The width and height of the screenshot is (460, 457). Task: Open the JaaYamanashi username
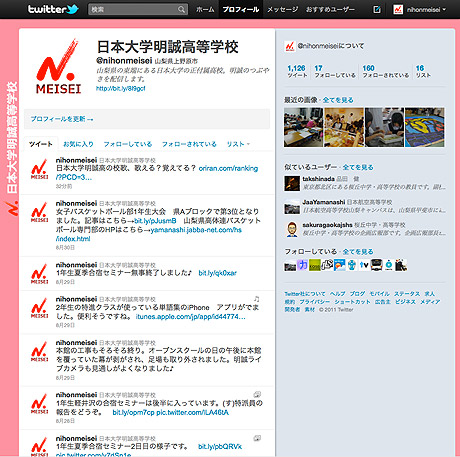(x=324, y=202)
